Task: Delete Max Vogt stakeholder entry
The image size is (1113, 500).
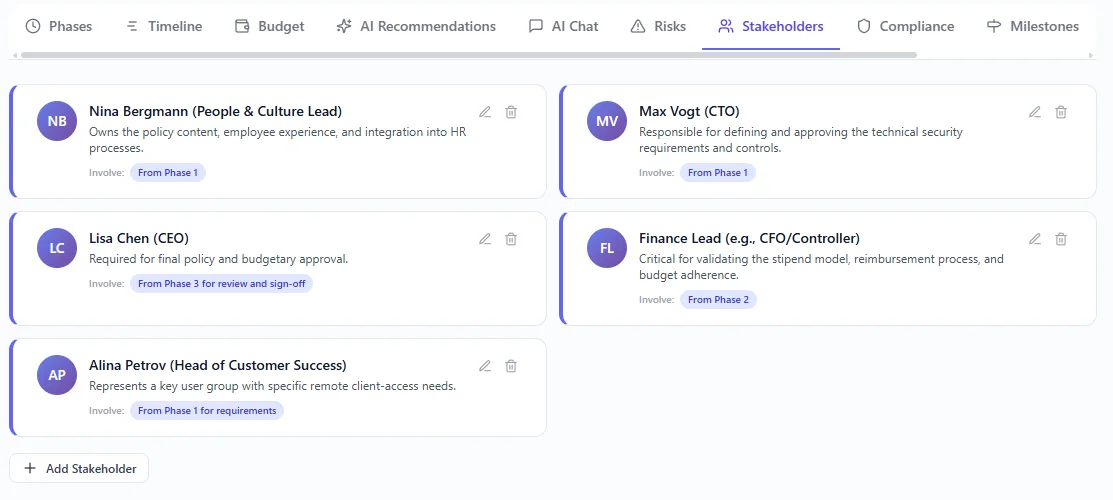Action: point(1061,112)
